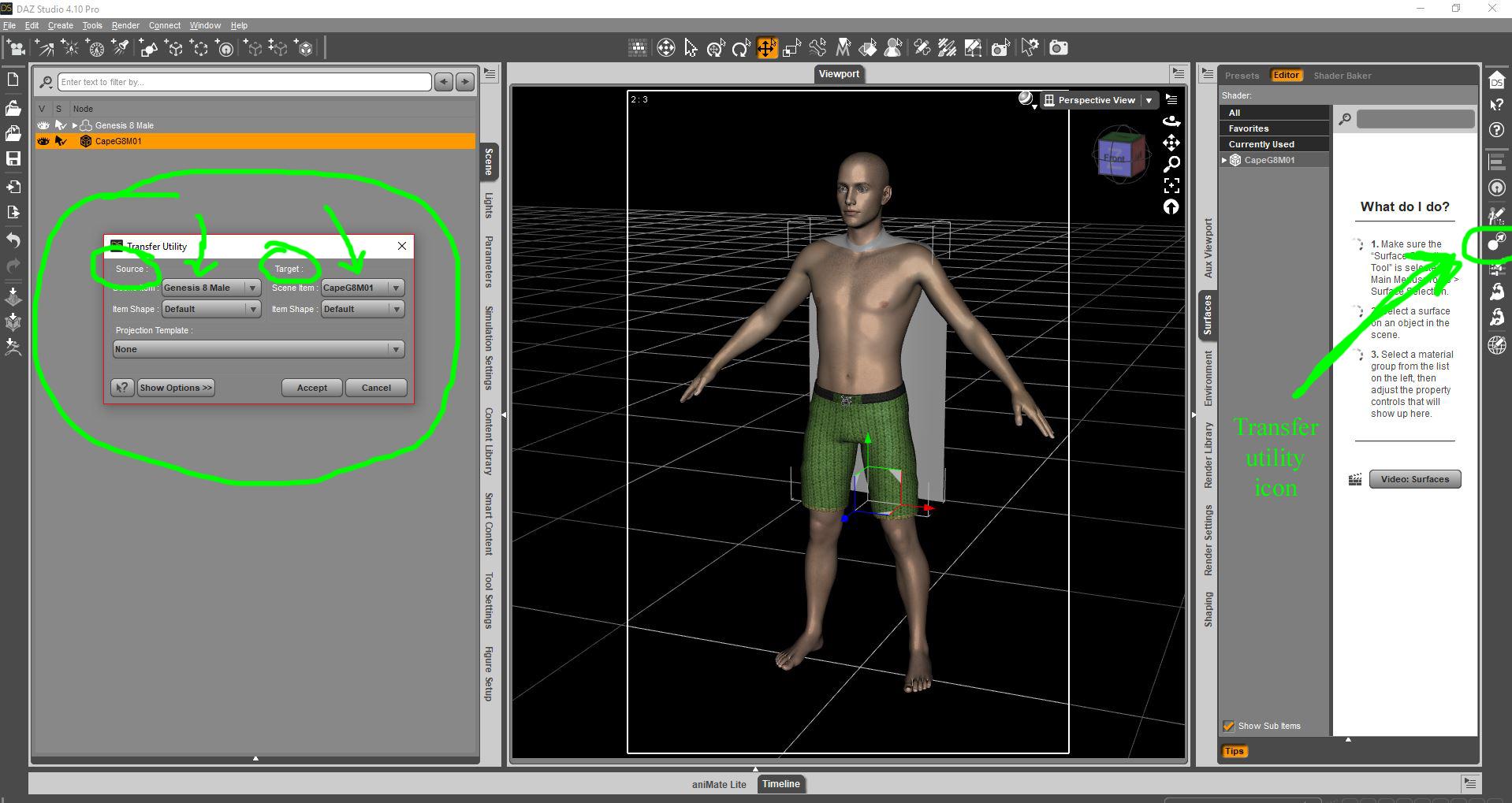Open the Render menu
The height and width of the screenshot is (803, 1512).
click(x=125, y=25)
